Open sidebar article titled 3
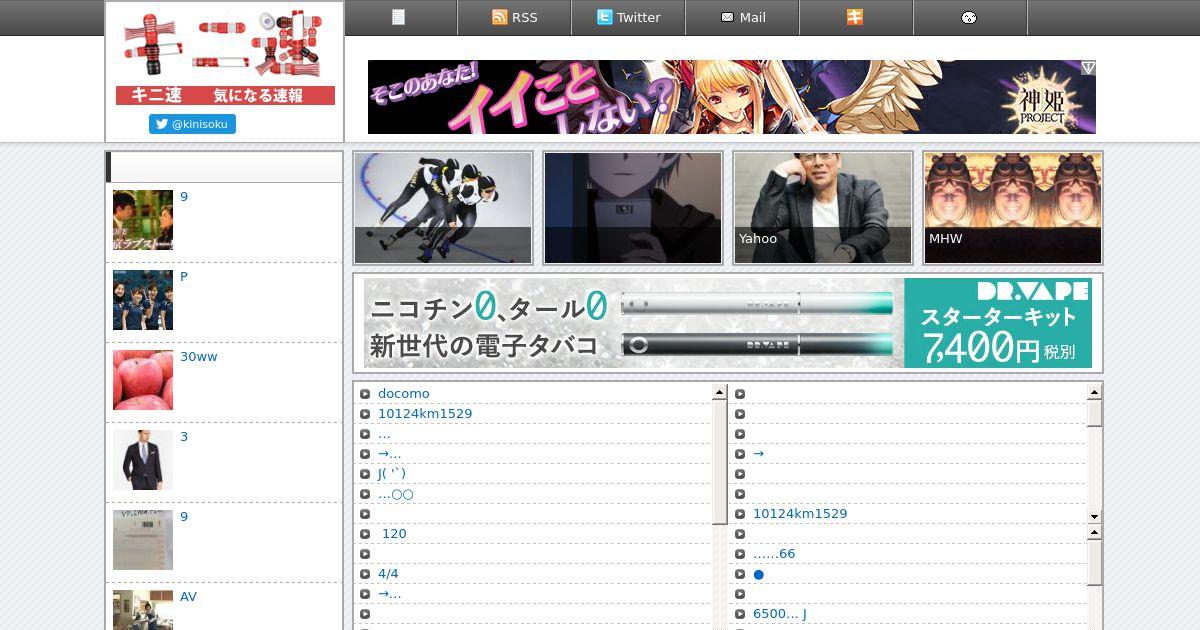This screenshot has height=630, width=1200. click(x=184, y=437)
